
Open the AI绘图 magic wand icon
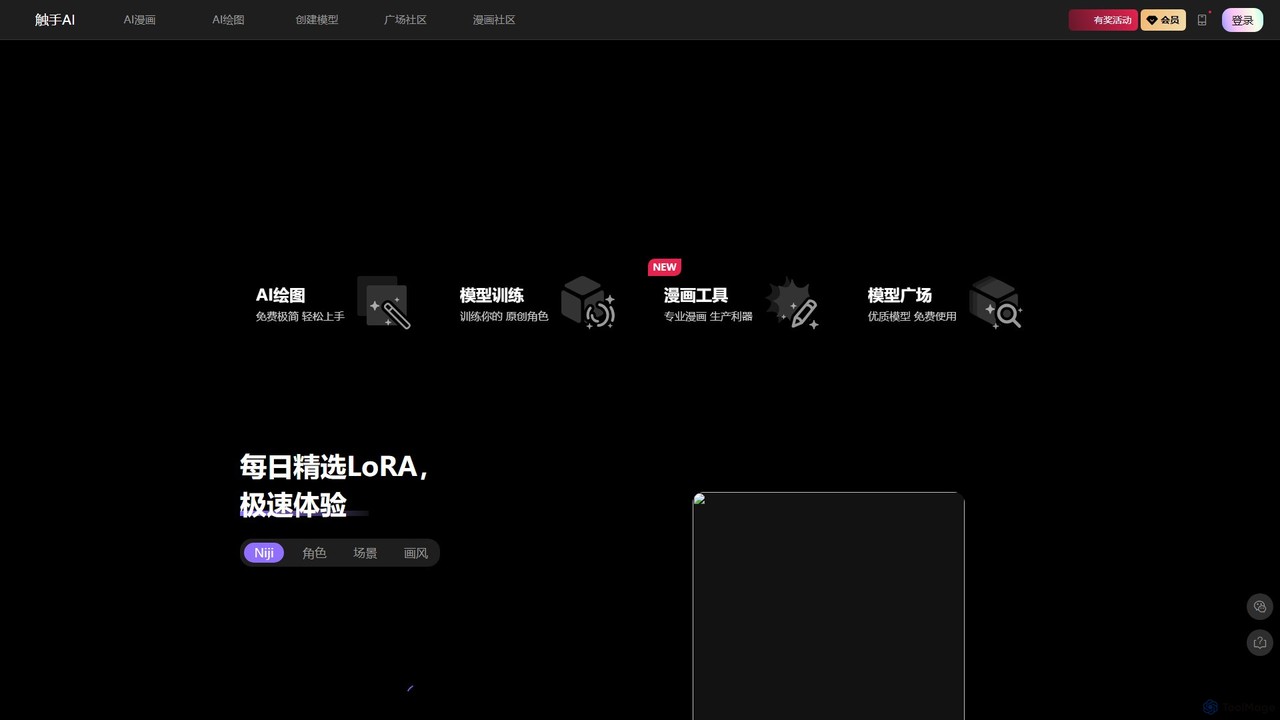pyautogui.click(x=384, y=302)
